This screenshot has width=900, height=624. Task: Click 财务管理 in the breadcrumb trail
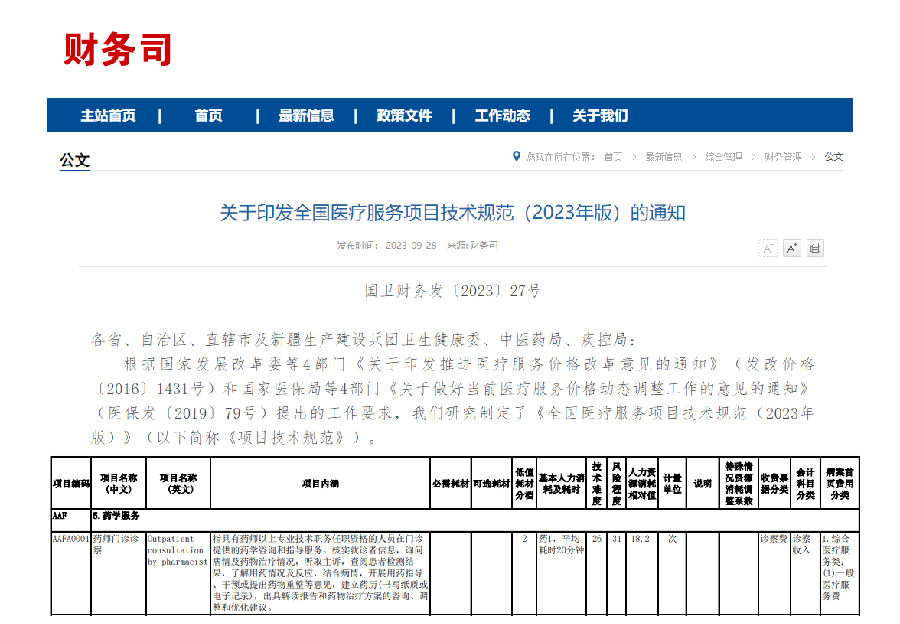tap(783, 157)
